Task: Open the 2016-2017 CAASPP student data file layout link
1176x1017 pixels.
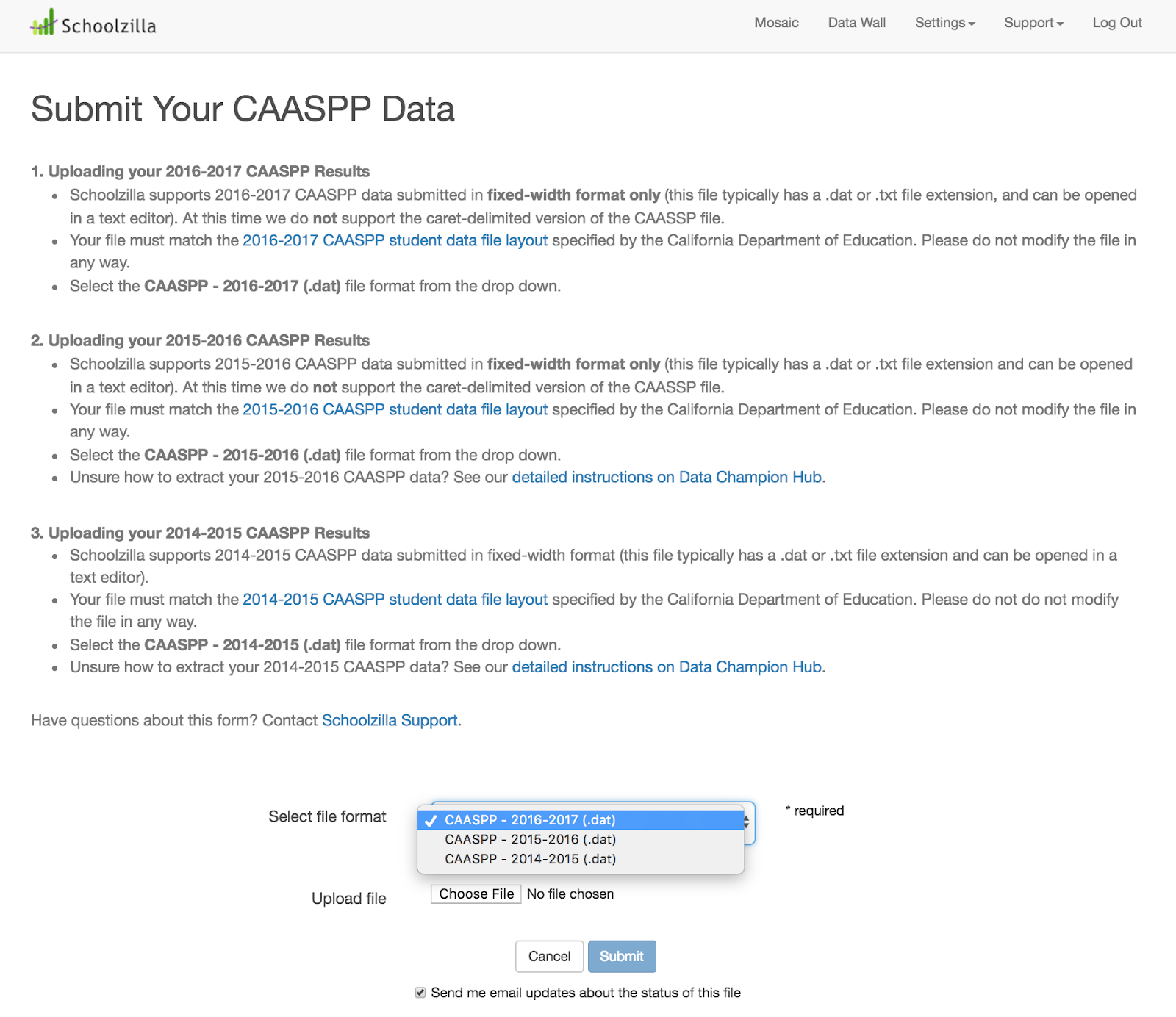Action: tap(395, 240)
